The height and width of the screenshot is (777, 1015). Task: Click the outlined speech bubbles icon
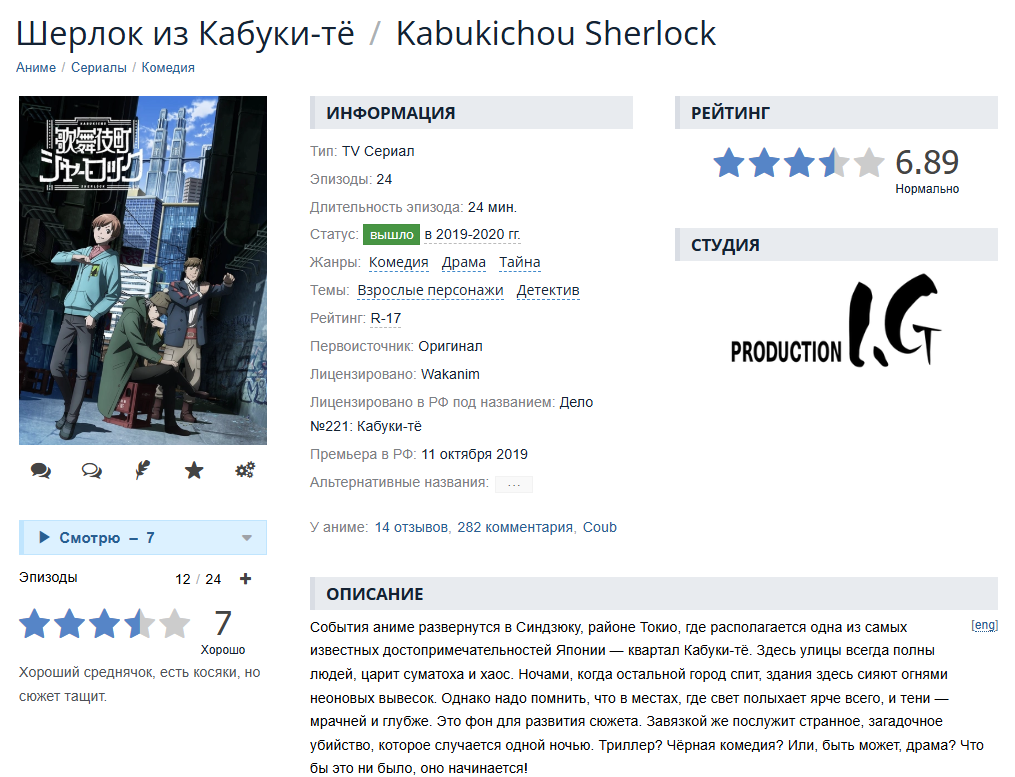coord(91,470)
